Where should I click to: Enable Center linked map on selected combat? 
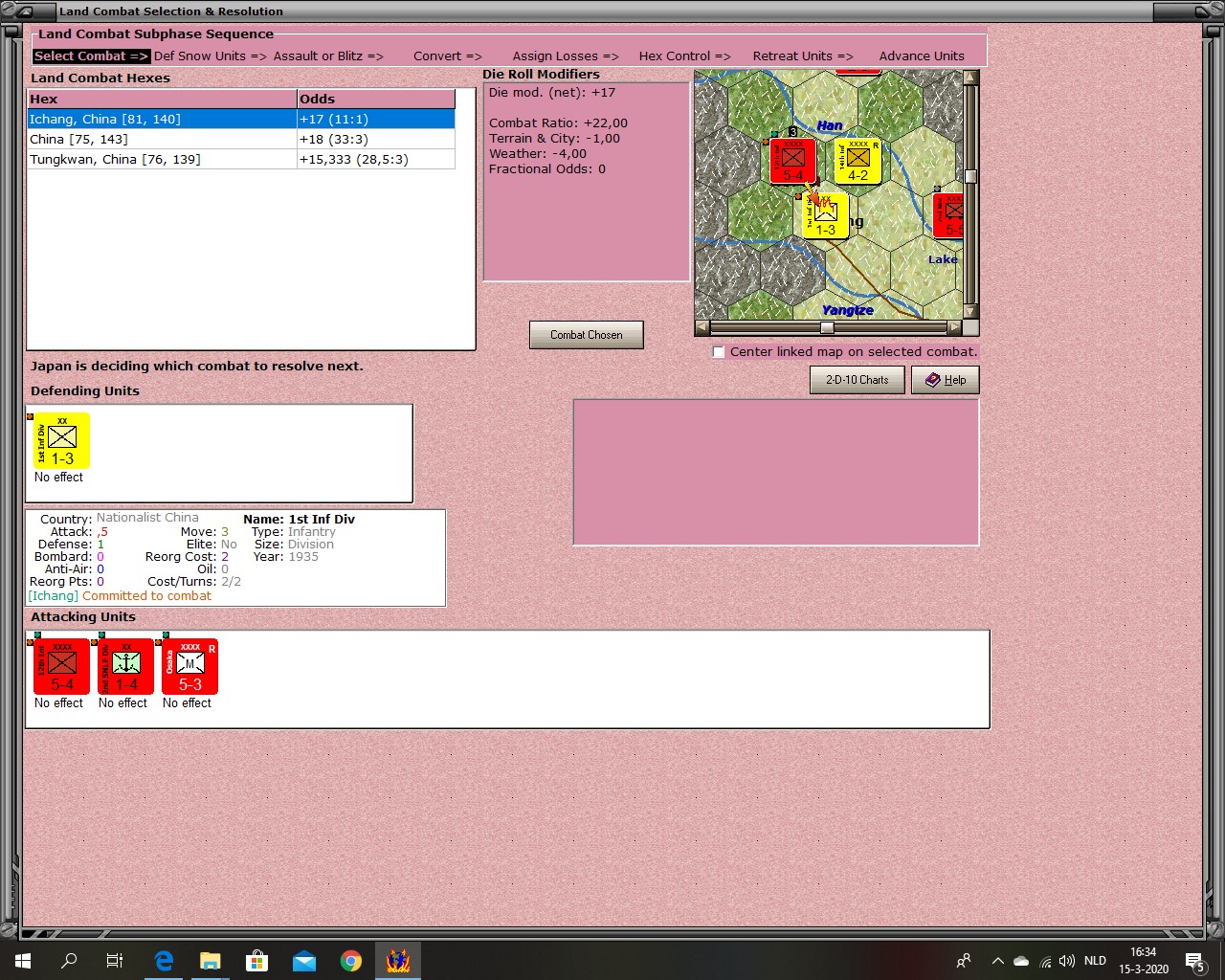coord(719,352)
